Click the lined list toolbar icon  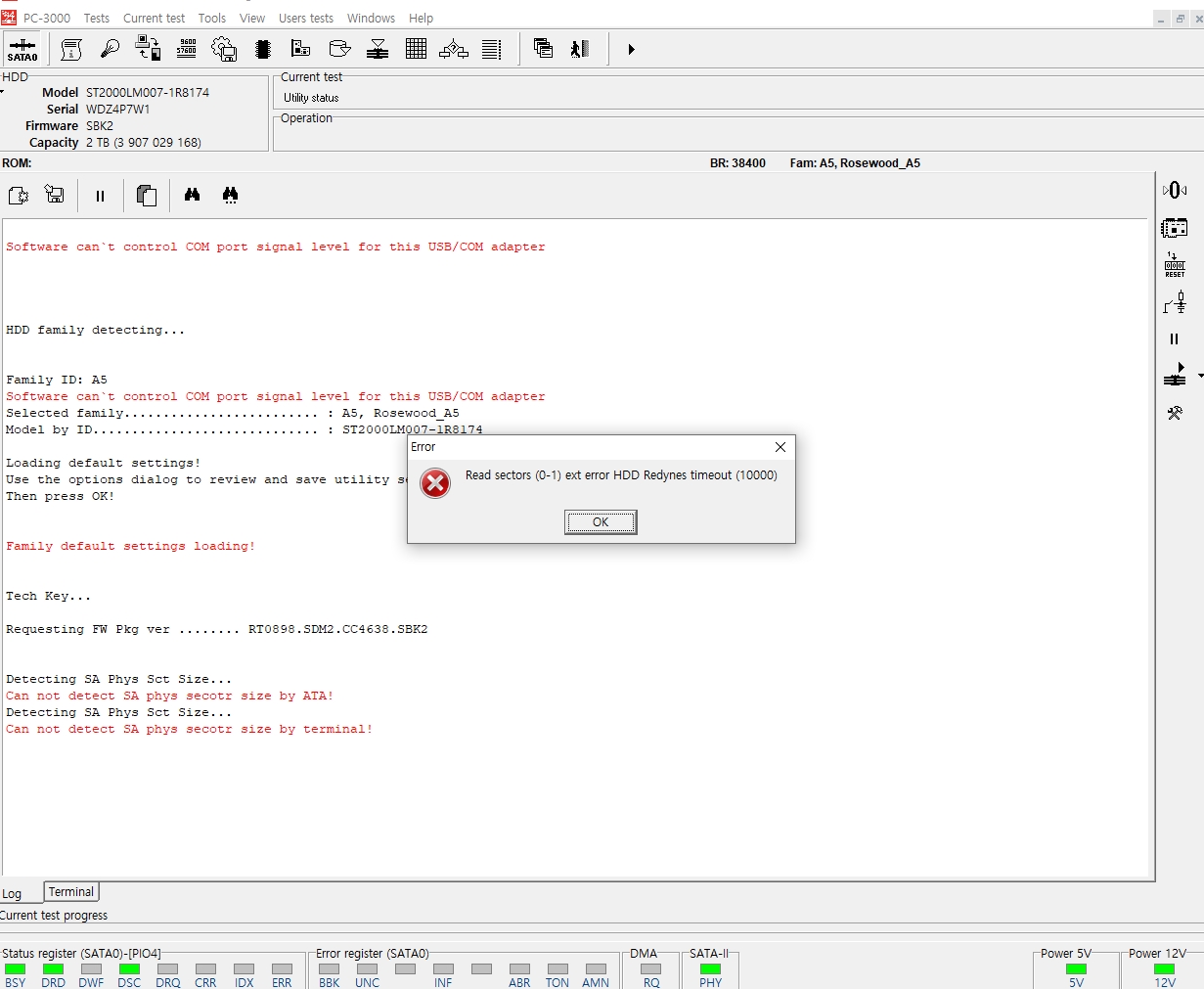[x=492, y=49]
